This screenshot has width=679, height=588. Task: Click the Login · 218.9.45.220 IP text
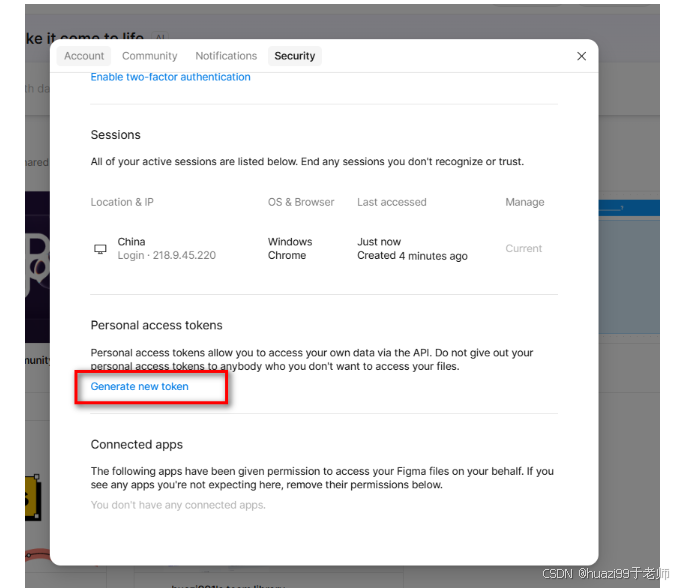[x=167, y=255]
